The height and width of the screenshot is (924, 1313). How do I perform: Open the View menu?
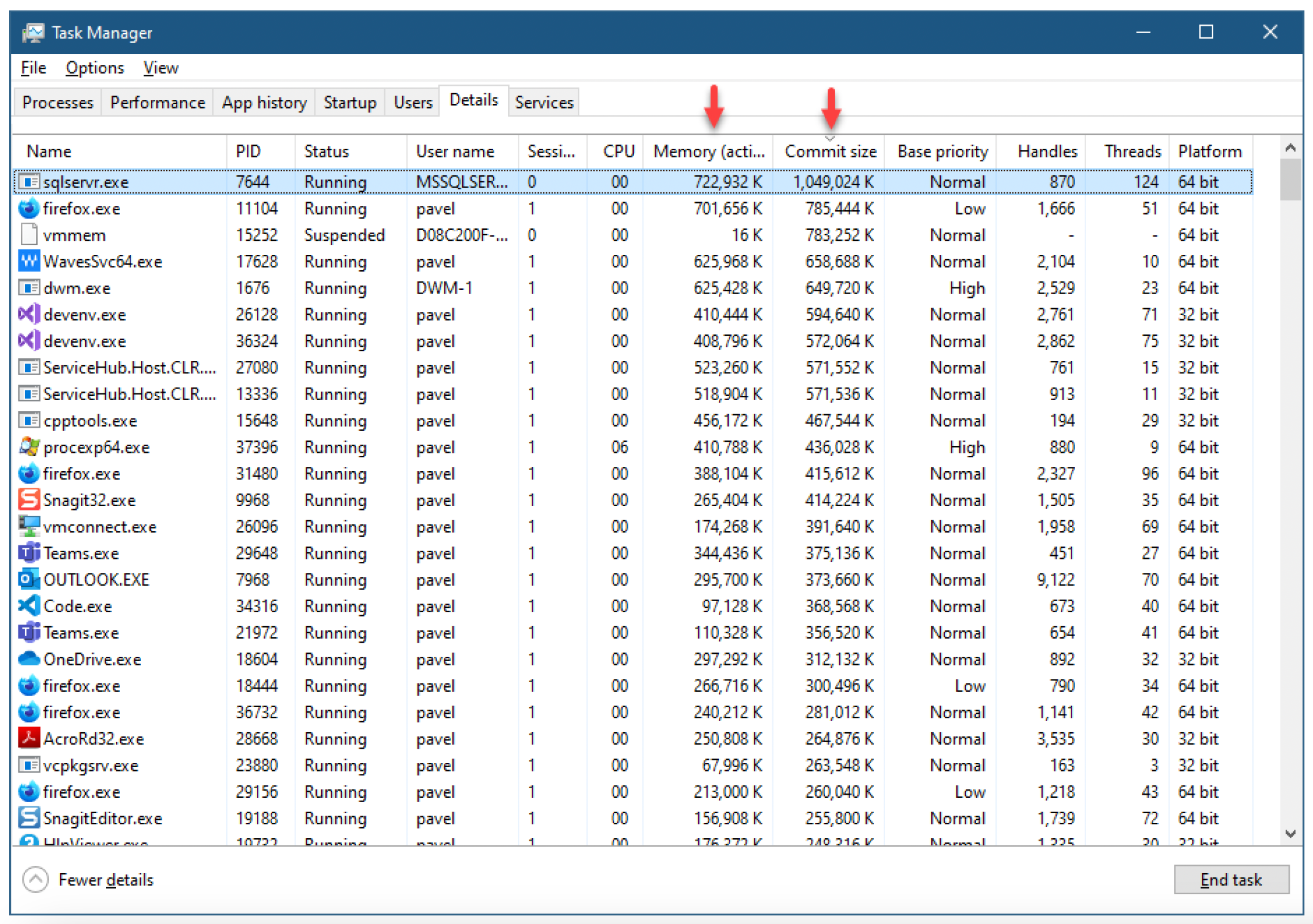click(x=161, y=68)
